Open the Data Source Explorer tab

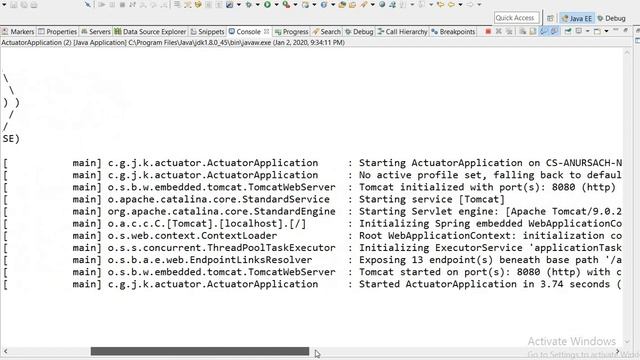click(x=150, y=31)
